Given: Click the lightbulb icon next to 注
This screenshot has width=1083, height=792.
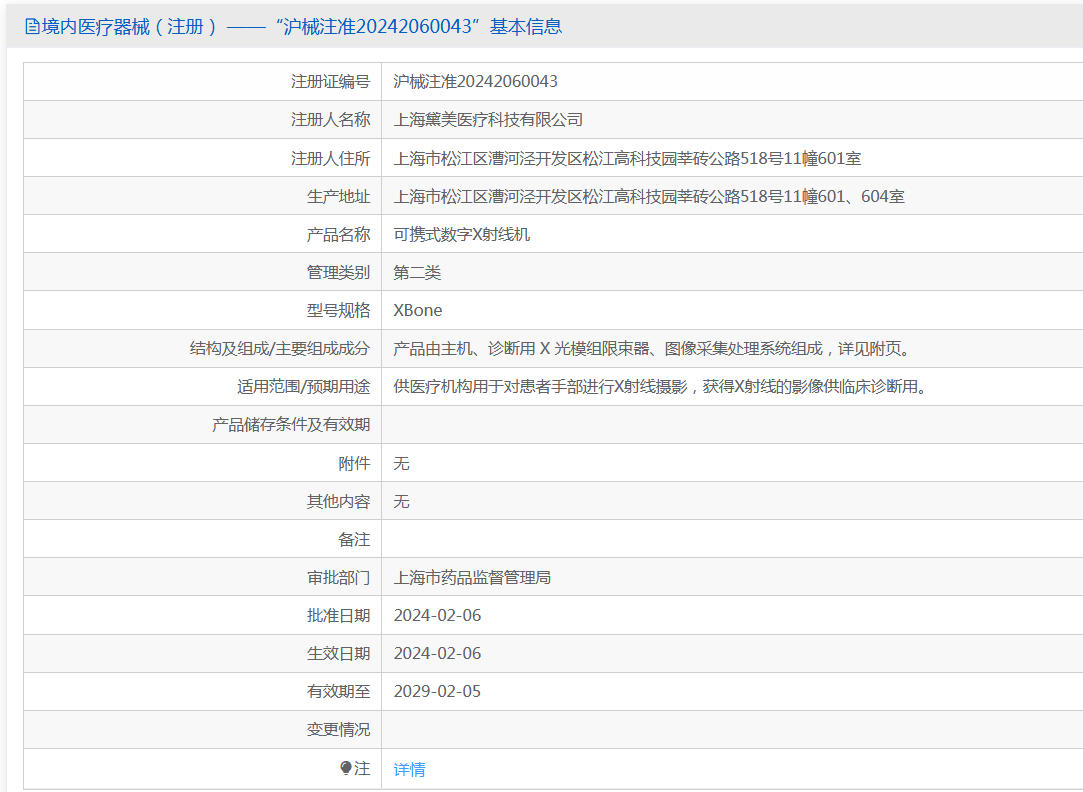Looking at the screenshot, I should 346,768.
